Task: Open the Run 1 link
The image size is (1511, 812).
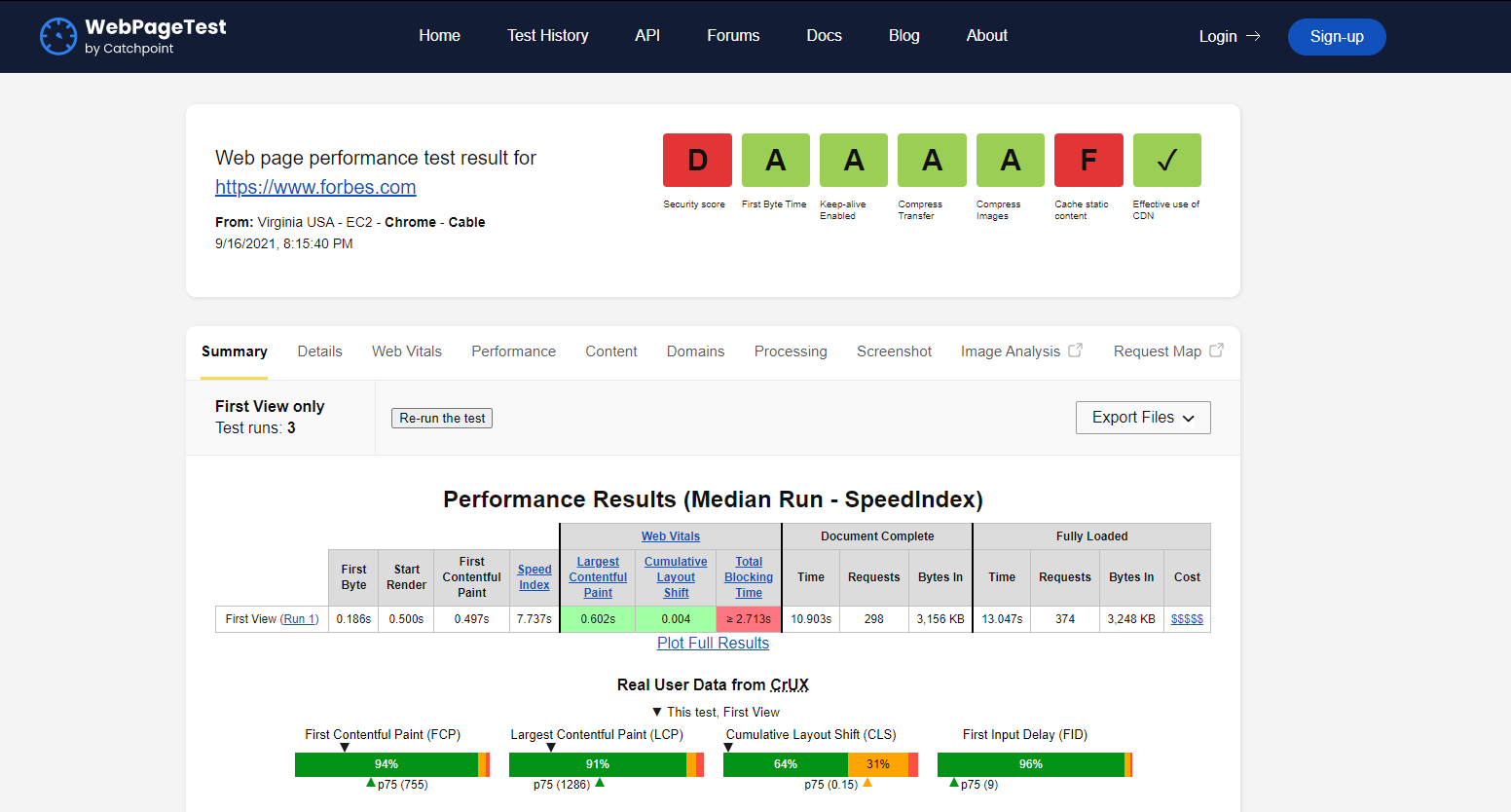Action: [x=300, y=619]
